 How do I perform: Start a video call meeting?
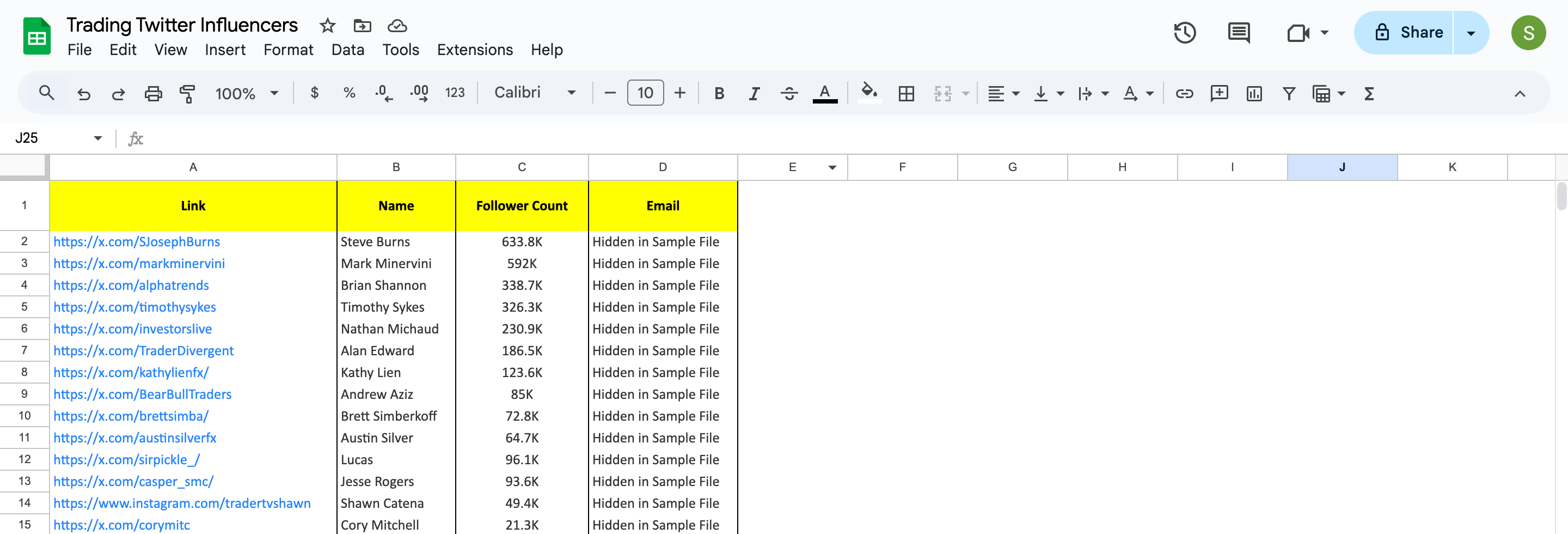click(x=1298, y=32)
